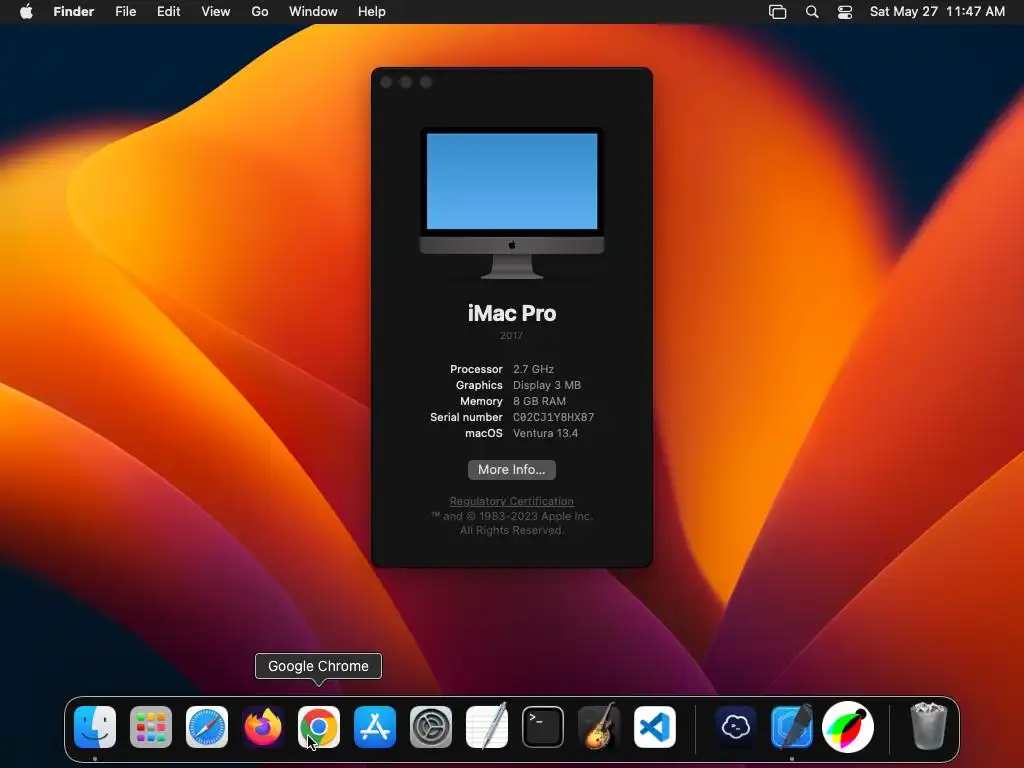1024x768 pixels.
Task: Click the iMac Pro title text
Action: 512,313
